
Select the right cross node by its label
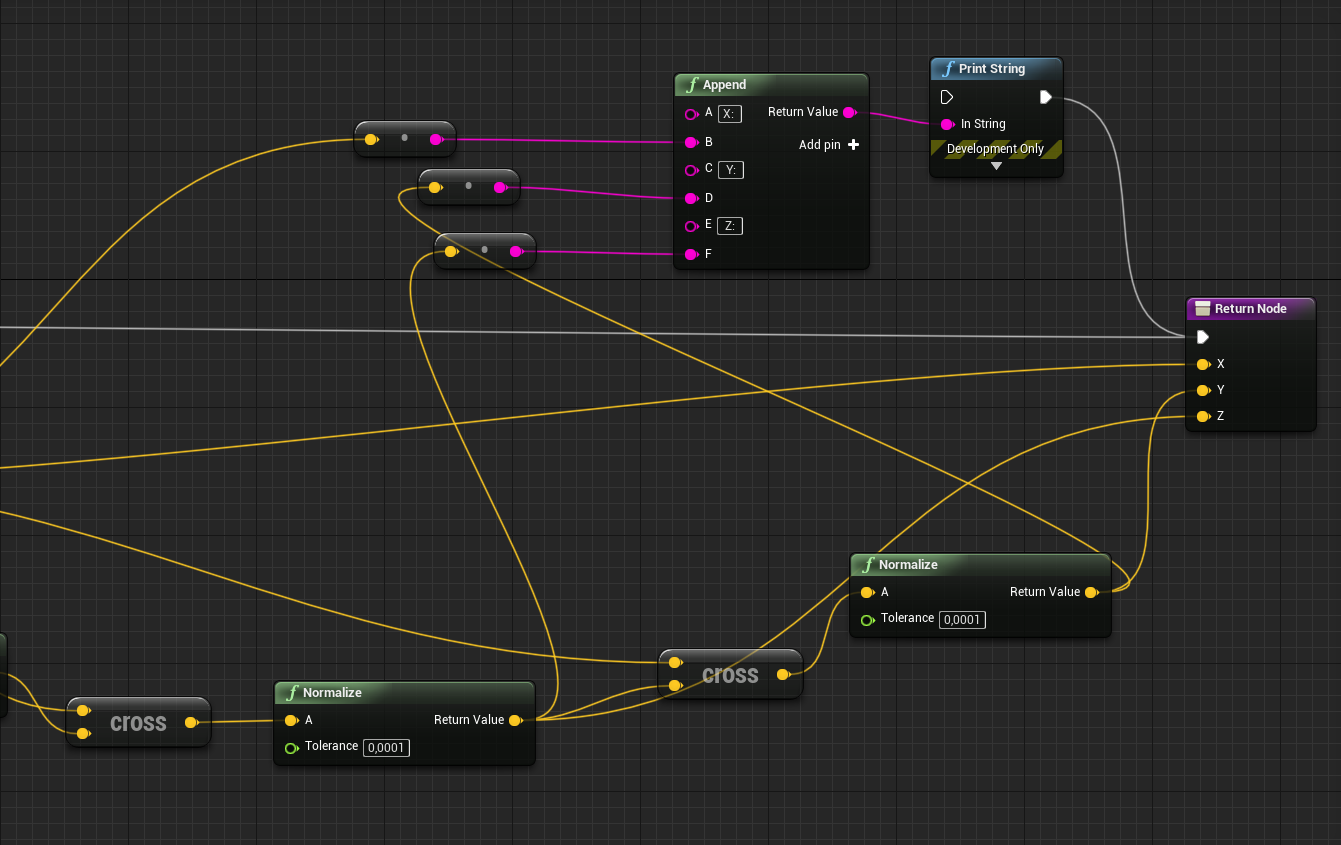pos(730,675)
